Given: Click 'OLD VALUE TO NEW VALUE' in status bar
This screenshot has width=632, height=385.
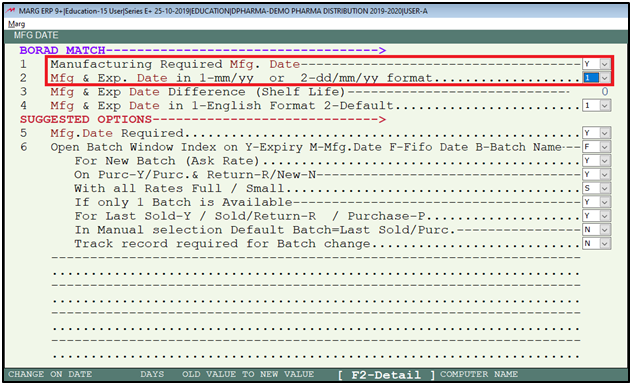Looking at the screenshot, I should pos(248,374).
